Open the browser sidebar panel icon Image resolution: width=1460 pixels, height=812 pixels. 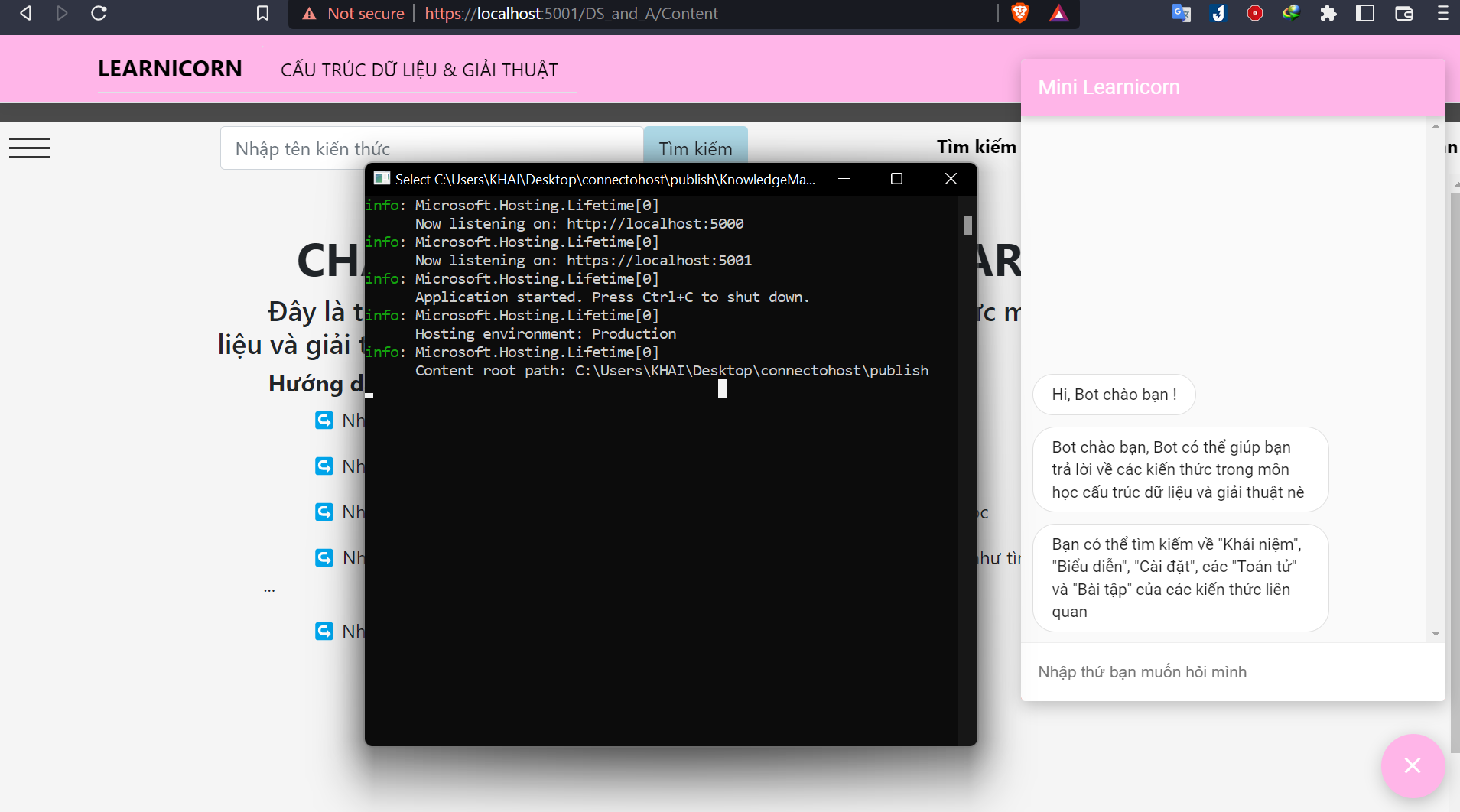(x=1366, y=13)
